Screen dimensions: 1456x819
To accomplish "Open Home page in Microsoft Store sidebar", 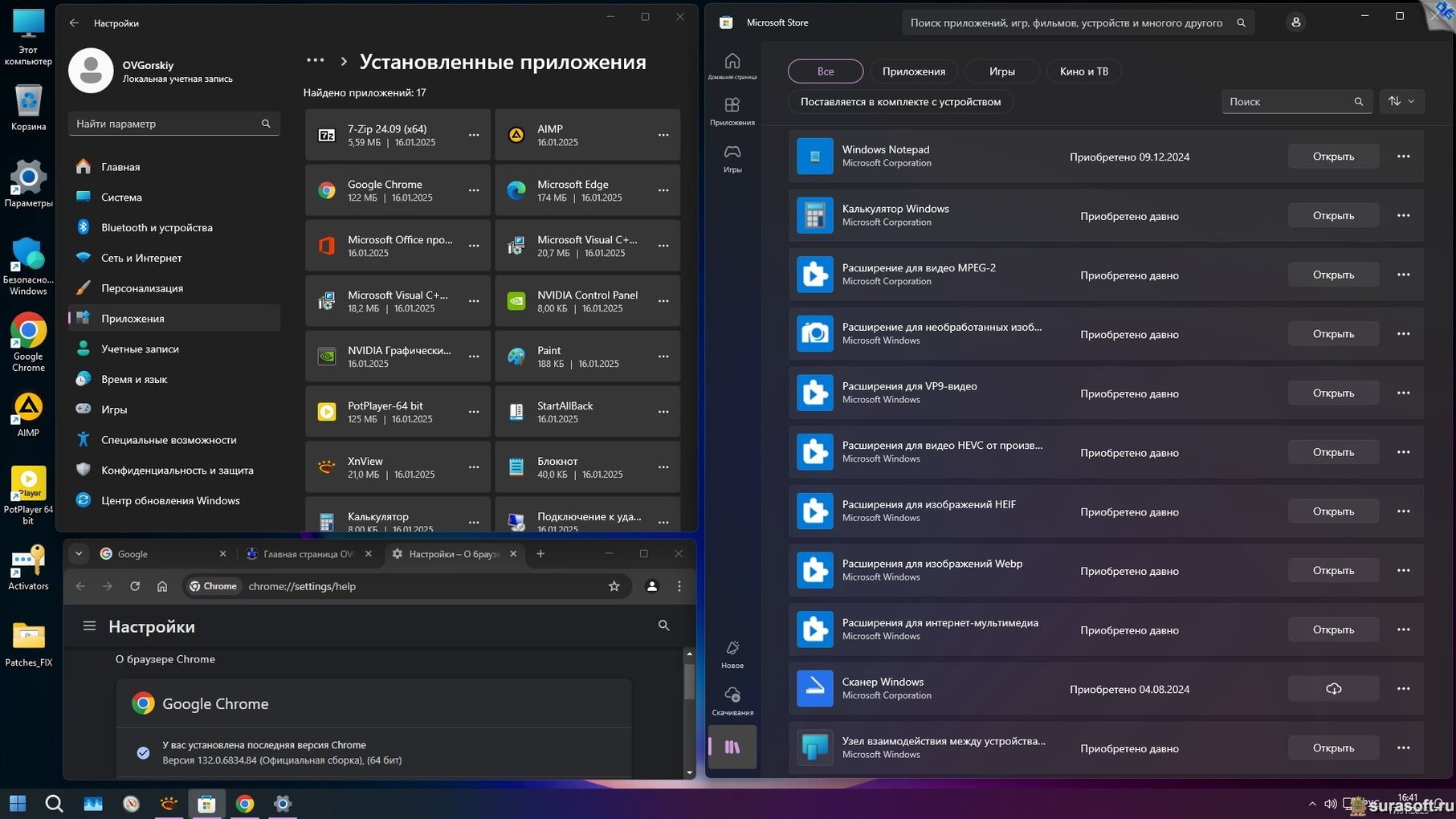I will tap(732, 66).
